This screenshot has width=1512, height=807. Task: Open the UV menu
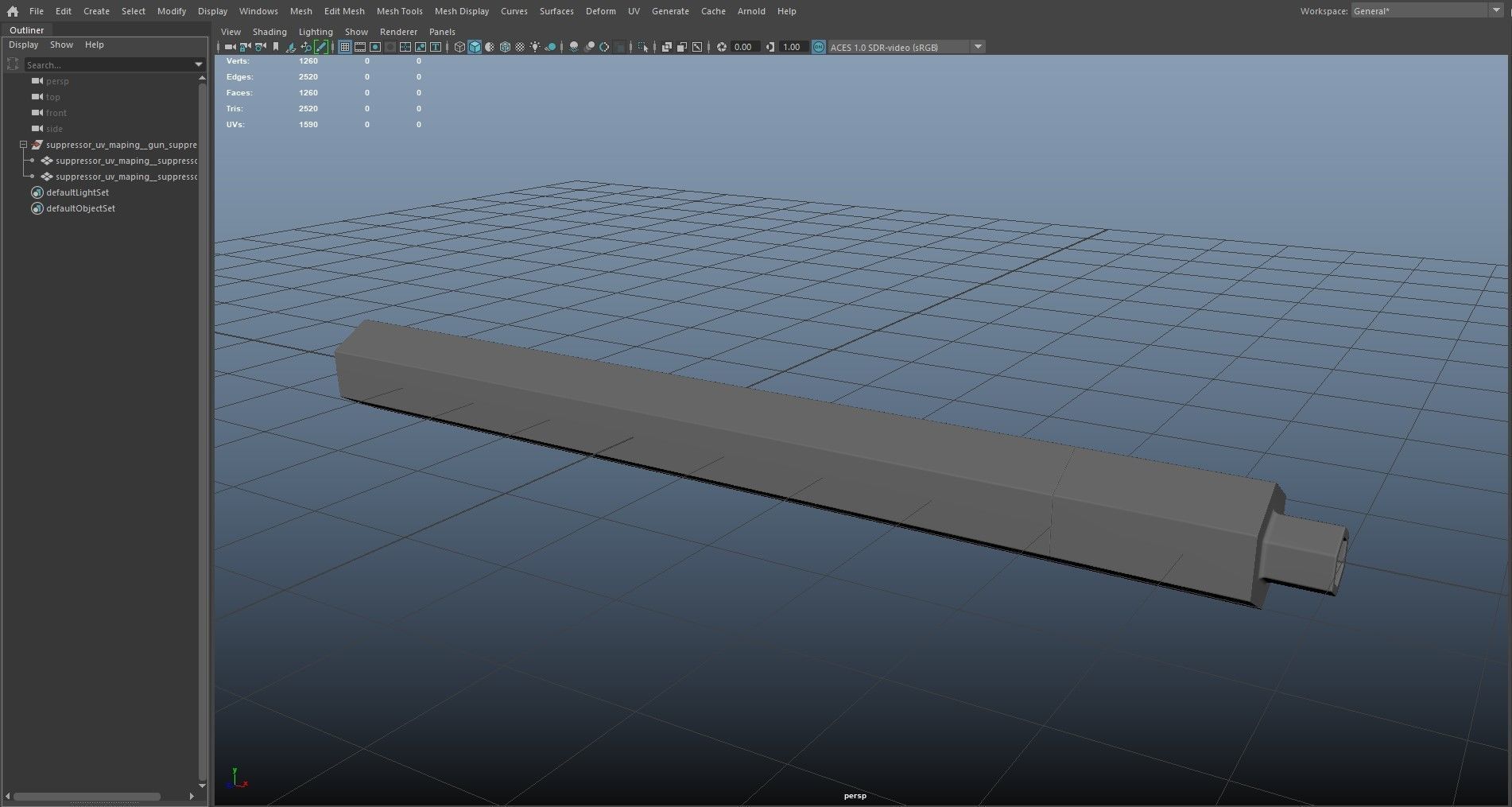pyautogui.click(x=634, y=11)
